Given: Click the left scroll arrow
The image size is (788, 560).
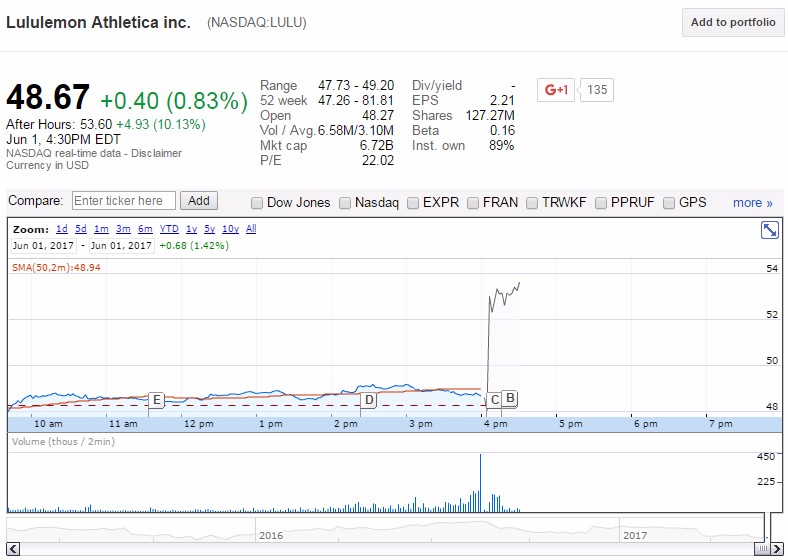Looking at the screenshot, I should [14, 548].
